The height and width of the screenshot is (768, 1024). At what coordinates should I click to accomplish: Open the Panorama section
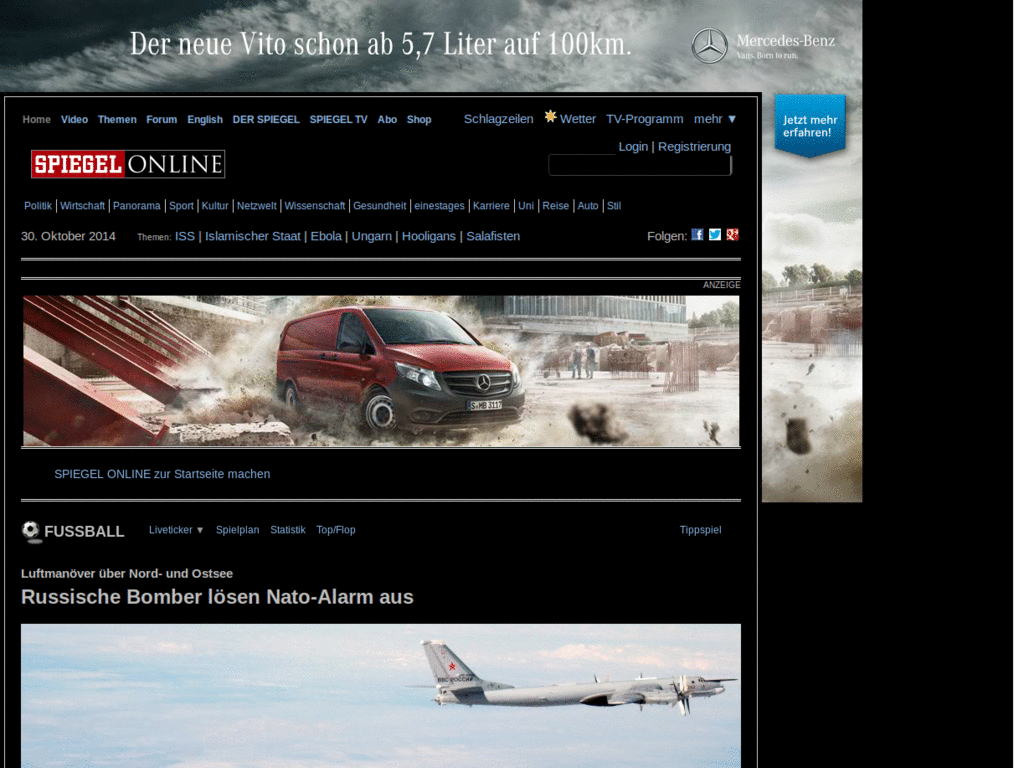pyautogui.click(x=136, y=206)
